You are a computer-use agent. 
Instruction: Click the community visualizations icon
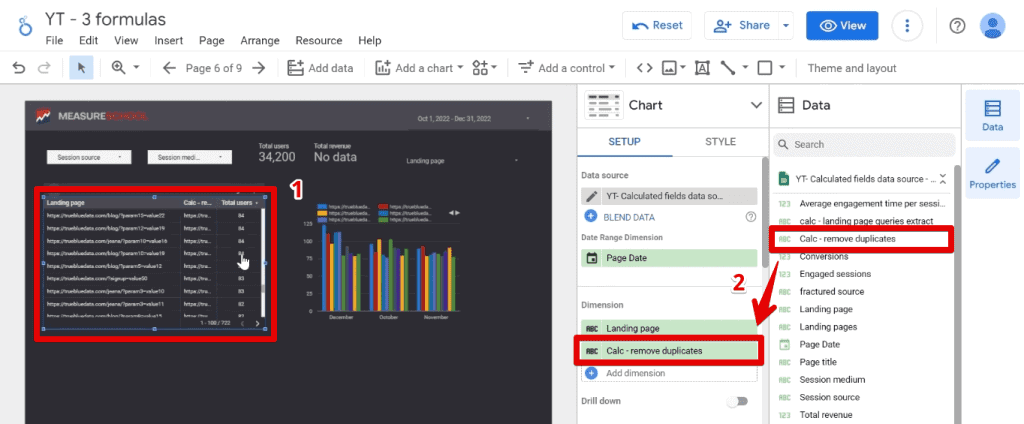click(x=481, y=68)
